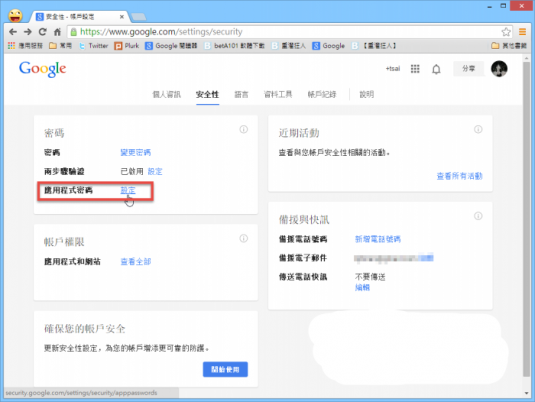This screenshot has height=402, width=535.
Task: Open the Plurk bookmark
Action: pyautogui.click(x=127, y=46)
